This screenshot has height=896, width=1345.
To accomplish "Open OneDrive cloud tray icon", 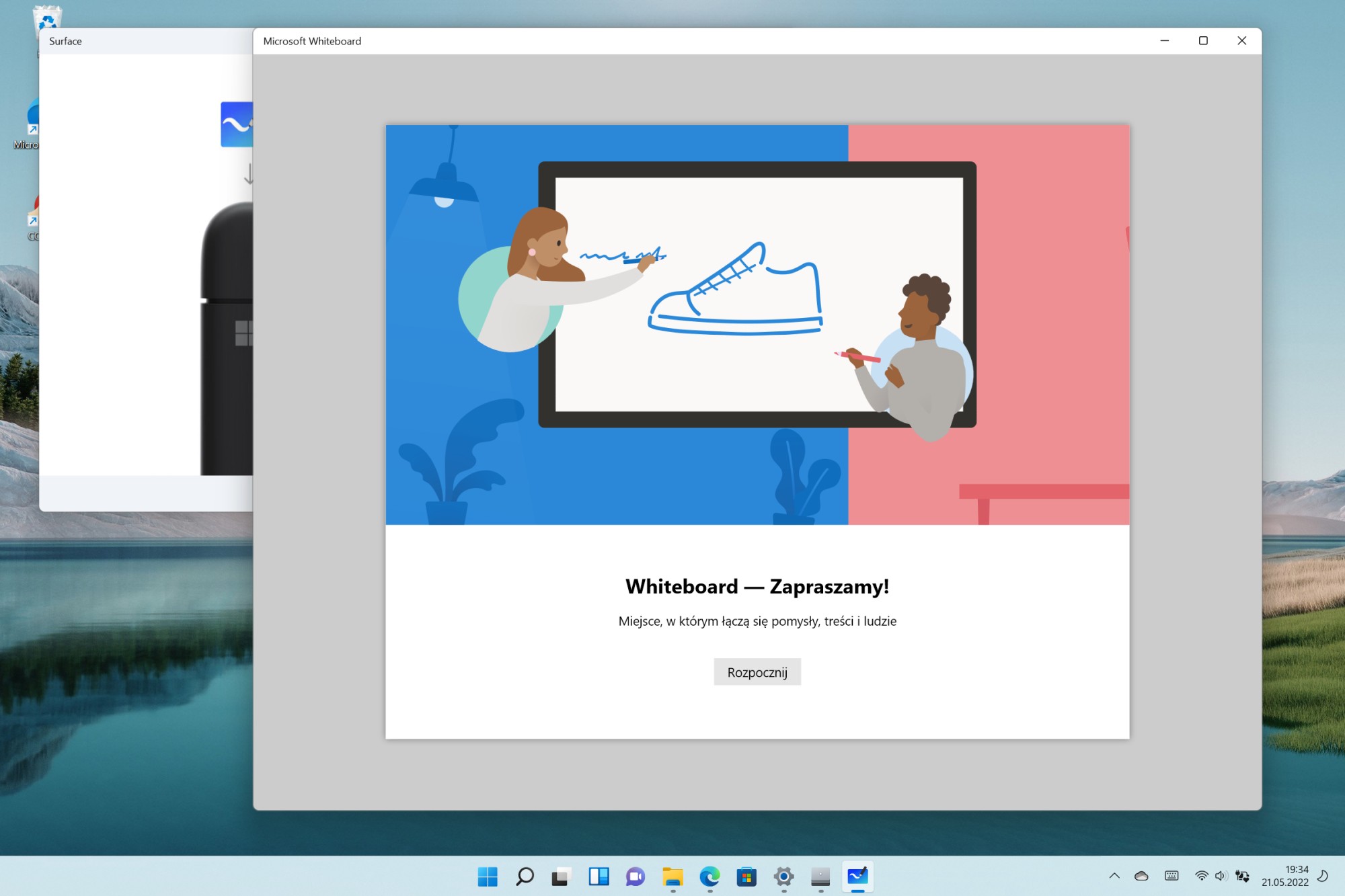I will 1141,876.
